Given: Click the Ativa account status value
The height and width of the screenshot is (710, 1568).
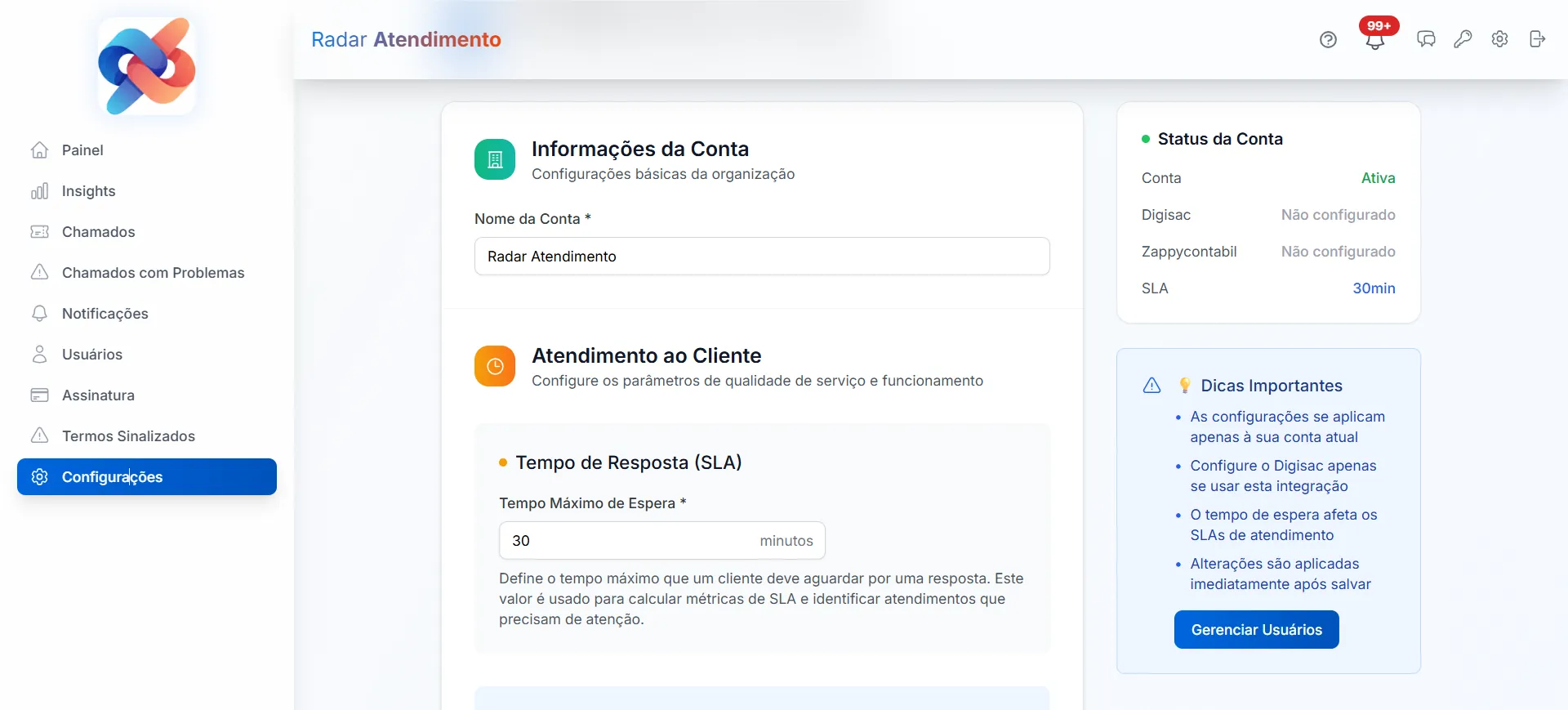Looking at the screenshot, I should pos(1379,178).
